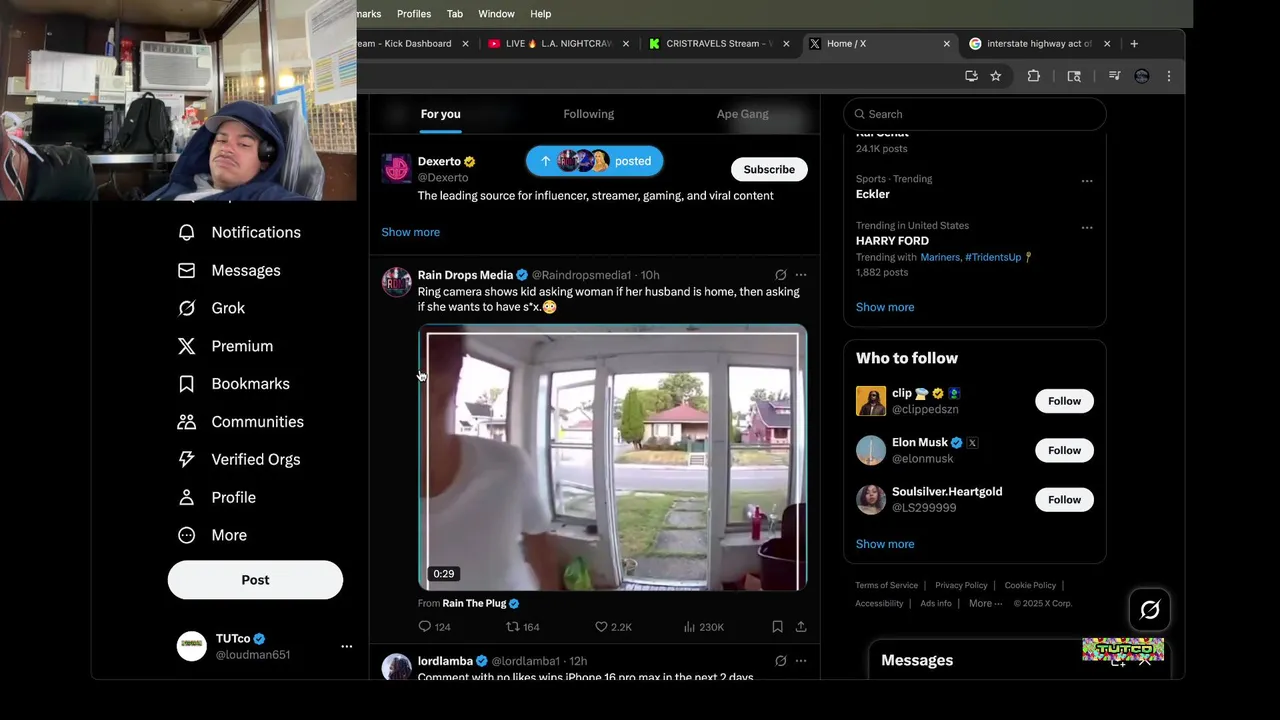Follow Soulsilver.Heartgold
This screenshot has height=720, width=1280.
[x=1064, y=499]
